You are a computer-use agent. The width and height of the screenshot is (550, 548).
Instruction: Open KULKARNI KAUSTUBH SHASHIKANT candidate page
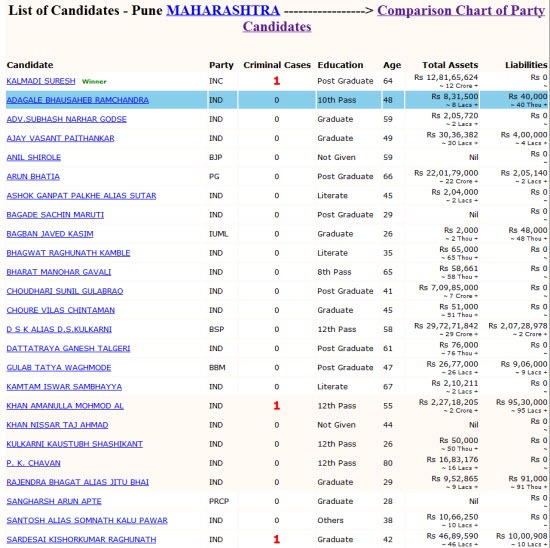[75, 444]
